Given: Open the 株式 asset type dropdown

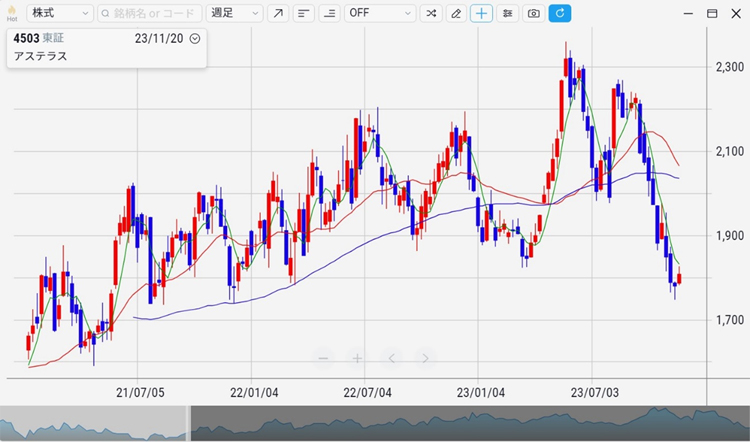Looking at the screenshot, I should (x=59, y=14).
